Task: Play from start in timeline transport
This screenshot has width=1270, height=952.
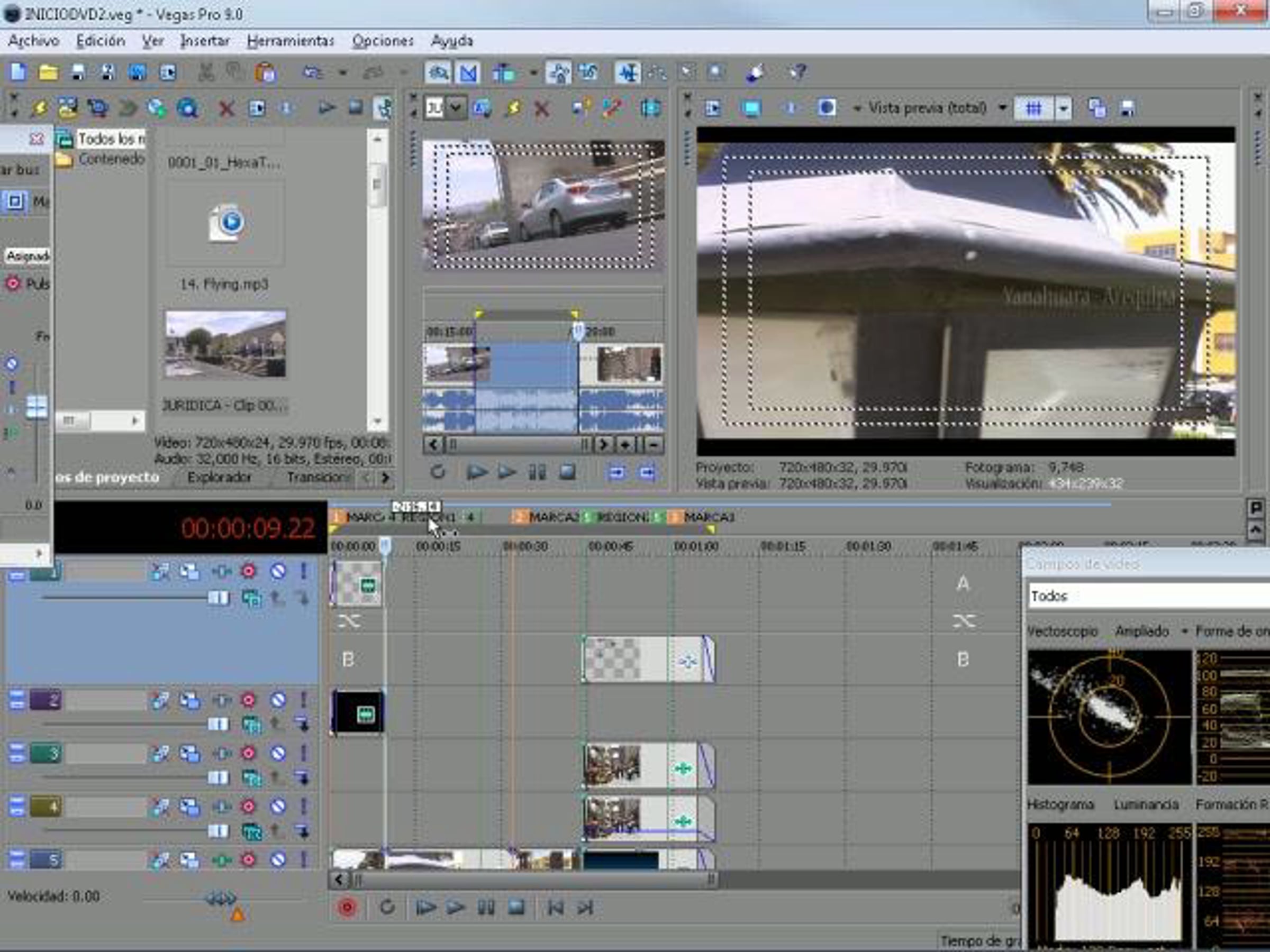Action: (x=425, y=907)
